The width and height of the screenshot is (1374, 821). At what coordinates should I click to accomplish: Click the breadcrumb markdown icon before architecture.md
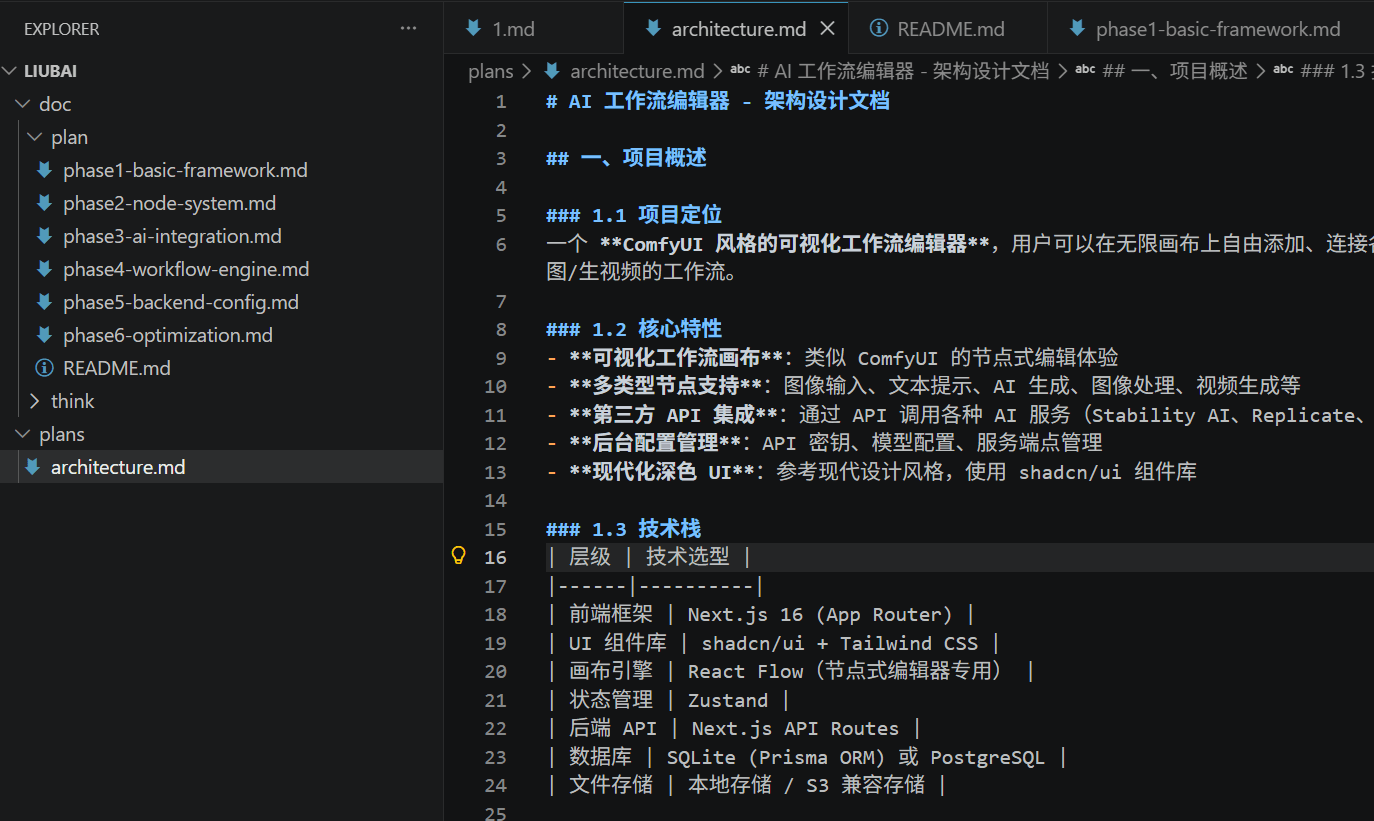[x=552, y=71]
